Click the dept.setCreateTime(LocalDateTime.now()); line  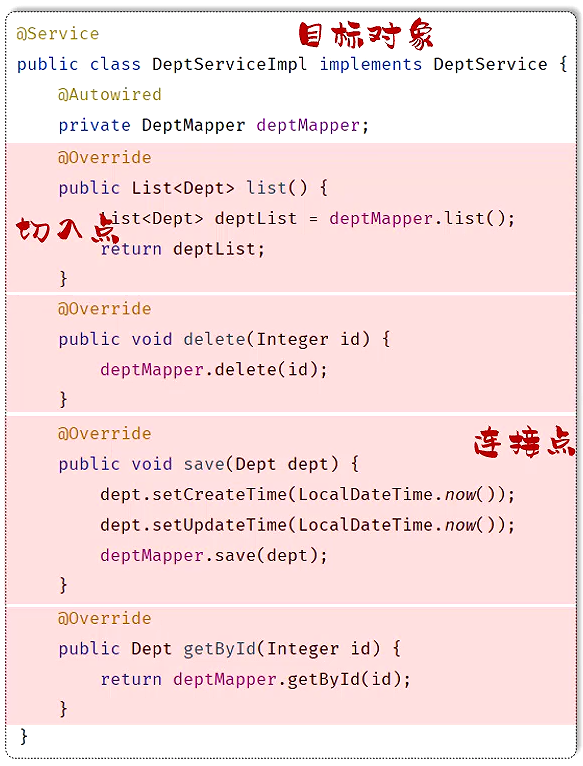tap(307, 495)
